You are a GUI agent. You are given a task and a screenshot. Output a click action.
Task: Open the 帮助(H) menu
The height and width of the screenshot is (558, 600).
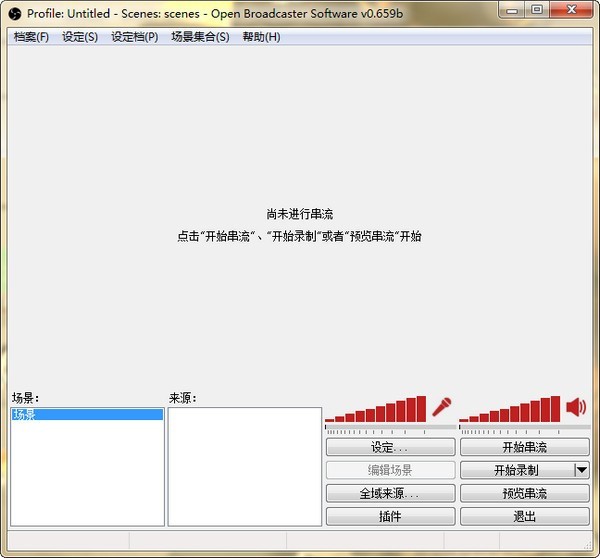[261, 37]
